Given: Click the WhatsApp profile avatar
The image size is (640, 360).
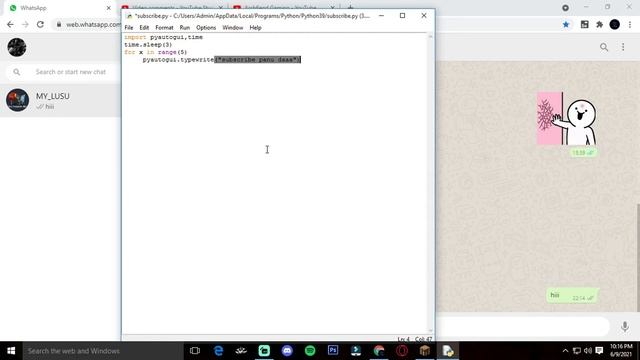Looking at the screenshot, I should pos(17,47).
